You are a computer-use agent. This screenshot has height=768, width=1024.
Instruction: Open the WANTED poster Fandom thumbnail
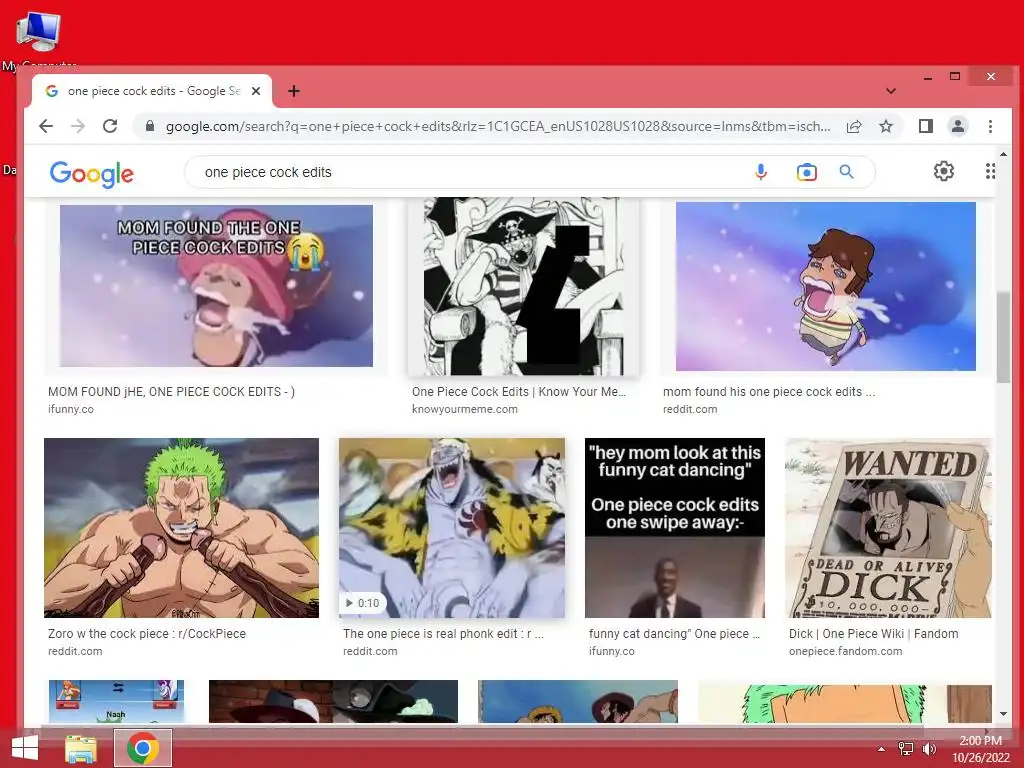[888, 528]
